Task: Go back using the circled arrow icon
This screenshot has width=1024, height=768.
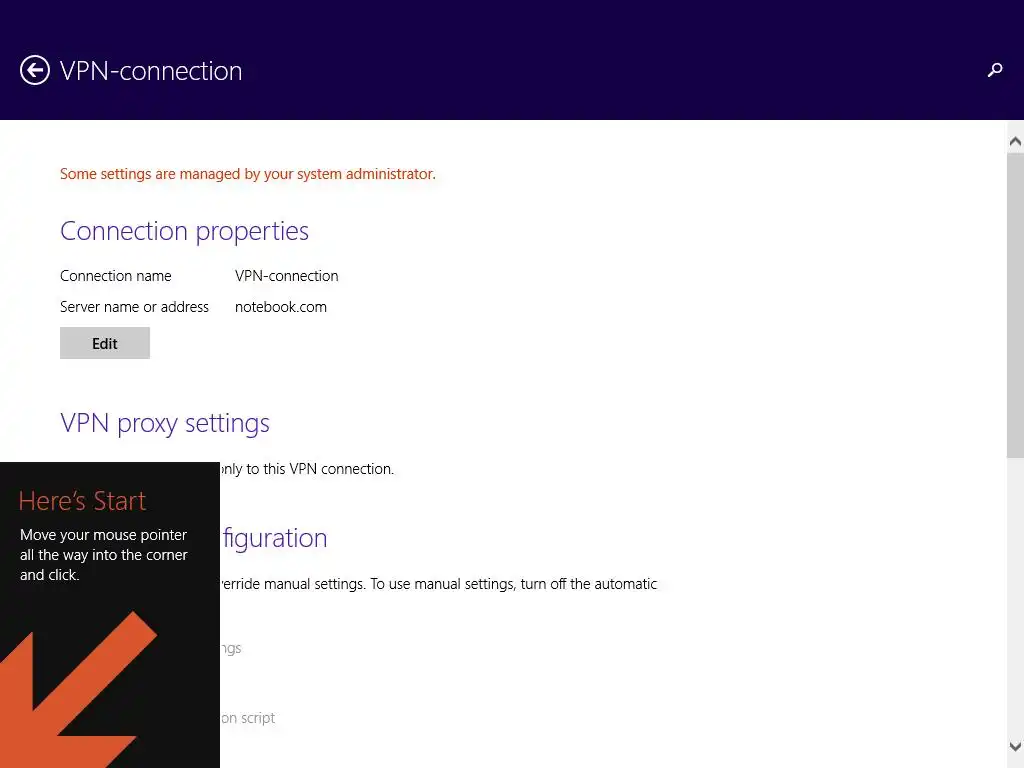Action: tap(35, 70)
